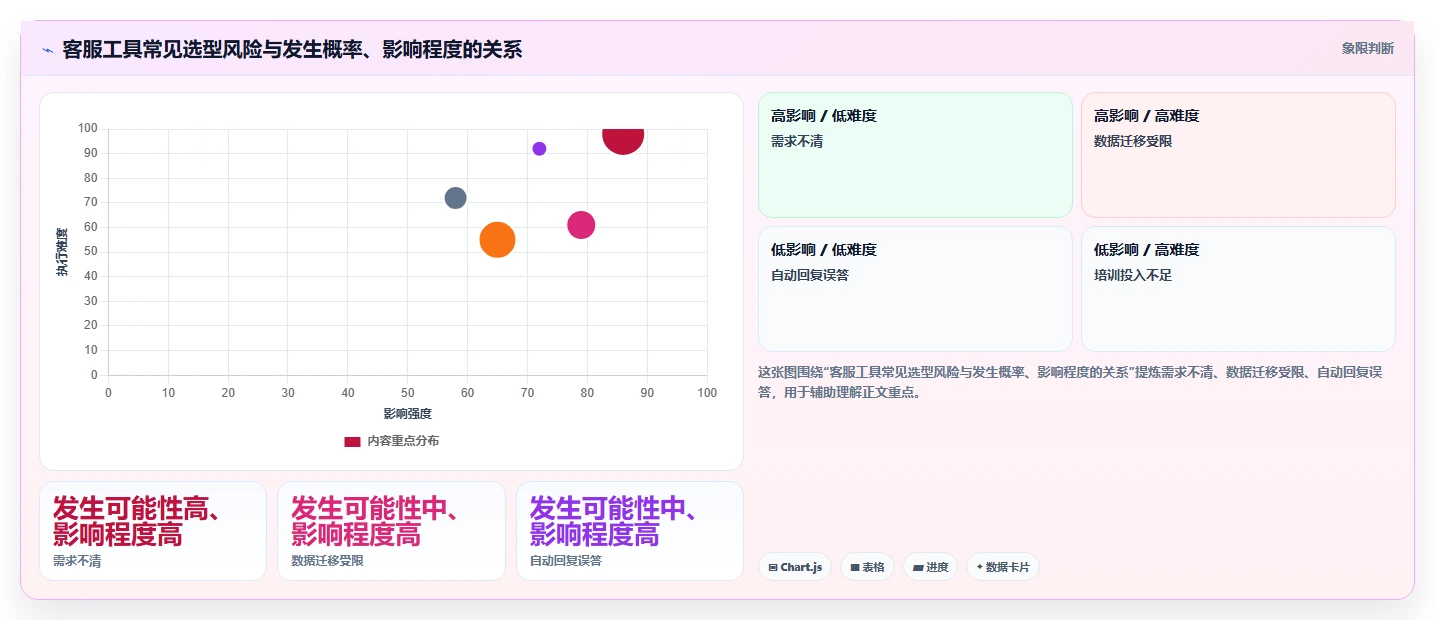
Task: Click the 内容重点分布 legend label
Action: (403, 441)
